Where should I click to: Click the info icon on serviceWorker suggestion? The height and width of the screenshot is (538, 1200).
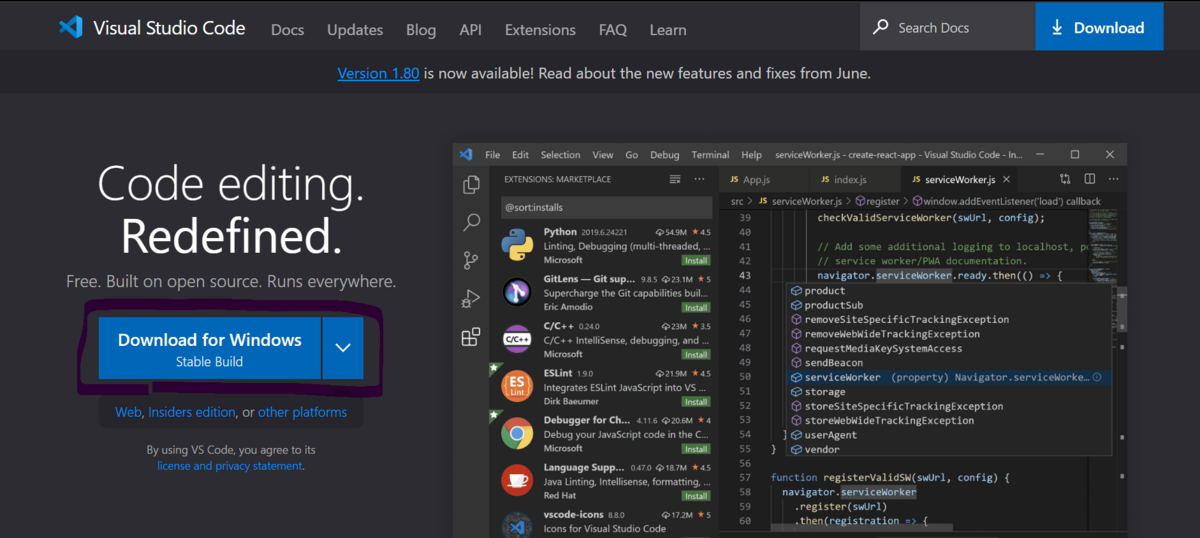pyautogui.click(x=1097, y=377)
